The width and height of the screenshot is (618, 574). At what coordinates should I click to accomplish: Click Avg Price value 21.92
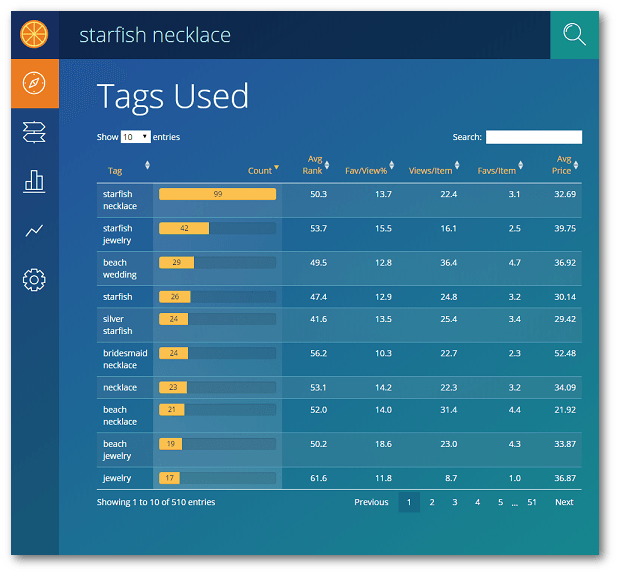pos(565,410)
